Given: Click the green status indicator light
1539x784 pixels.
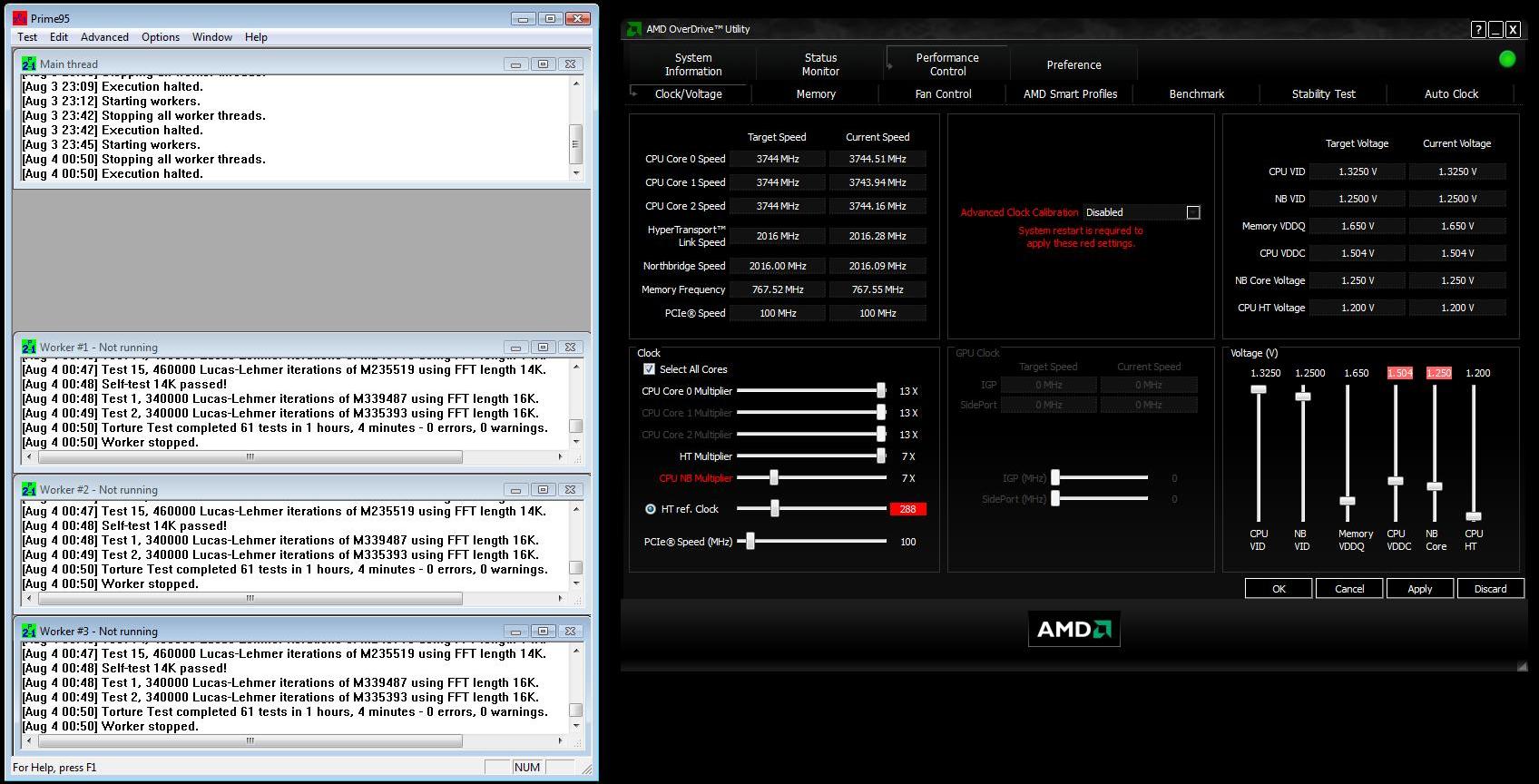Looking at the screenshot, I should coord(1507,59).
